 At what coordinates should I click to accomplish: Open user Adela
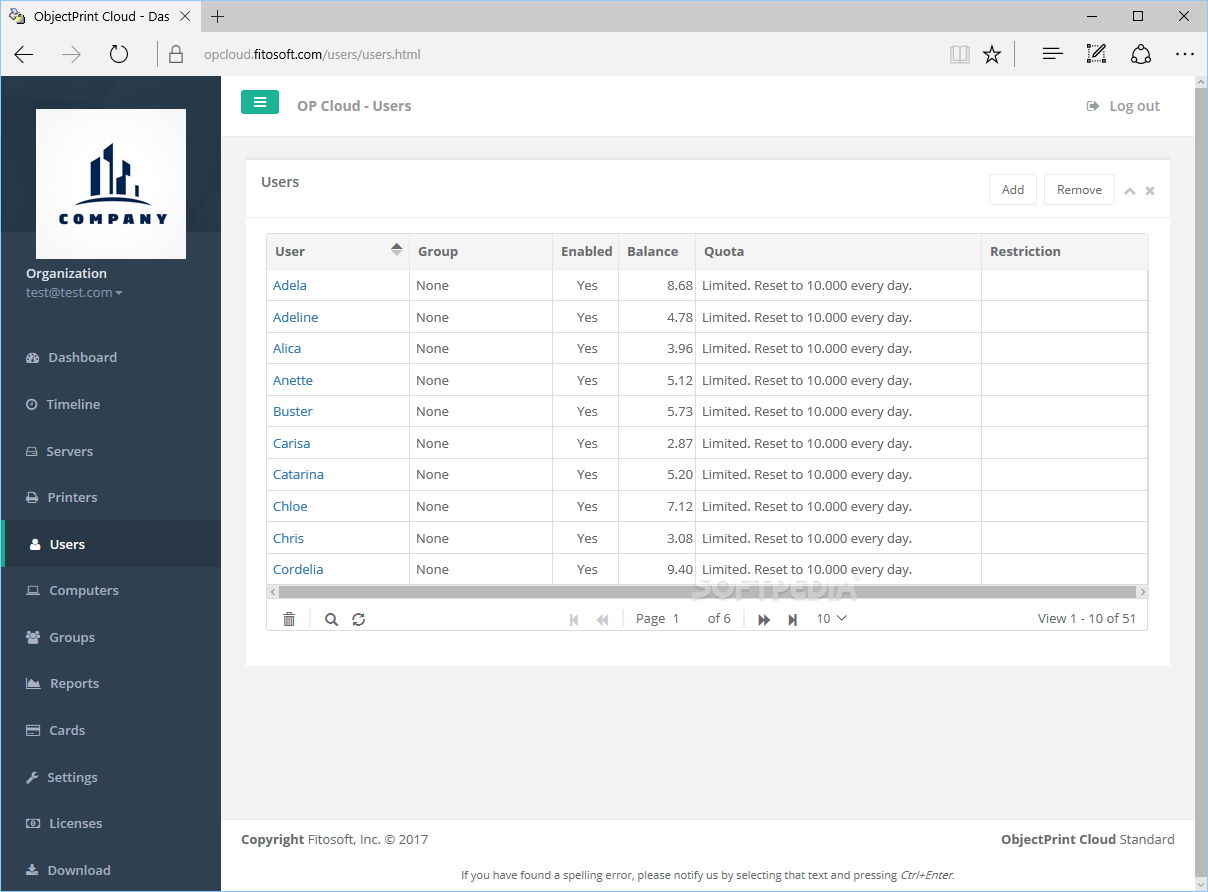coord(290,285)
